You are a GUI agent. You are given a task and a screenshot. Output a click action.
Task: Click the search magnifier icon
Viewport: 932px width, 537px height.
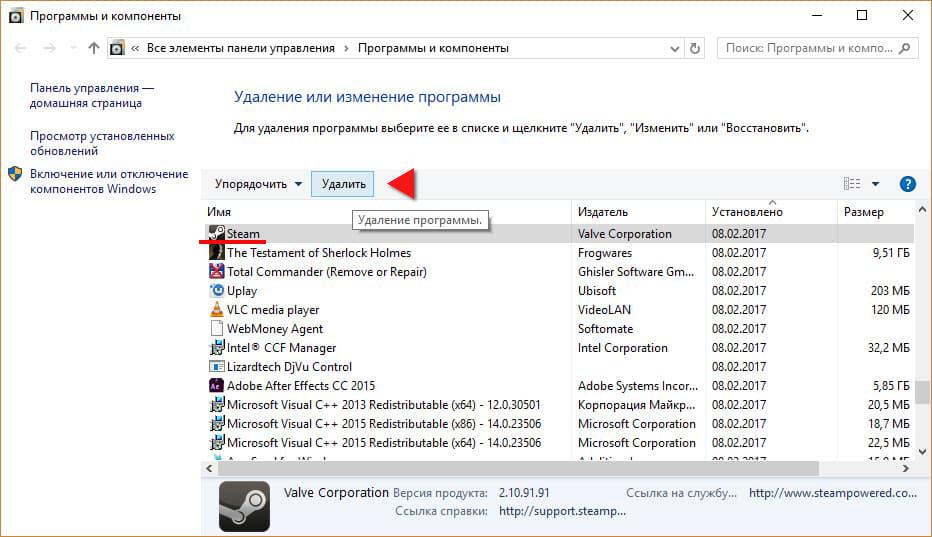coord(905,48)
